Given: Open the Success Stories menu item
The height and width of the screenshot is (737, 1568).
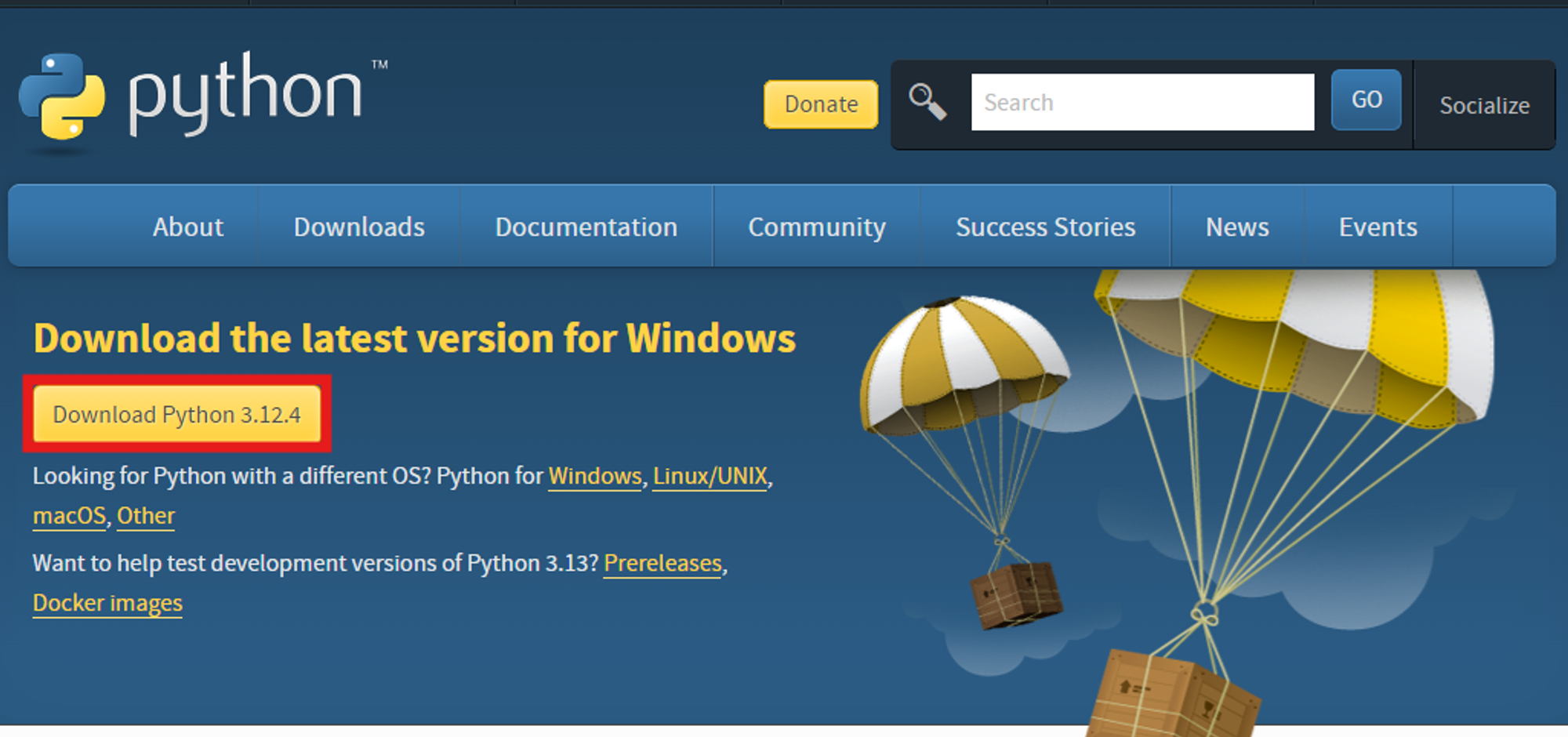Looking at the screenshot, I should click(1046, 227).
